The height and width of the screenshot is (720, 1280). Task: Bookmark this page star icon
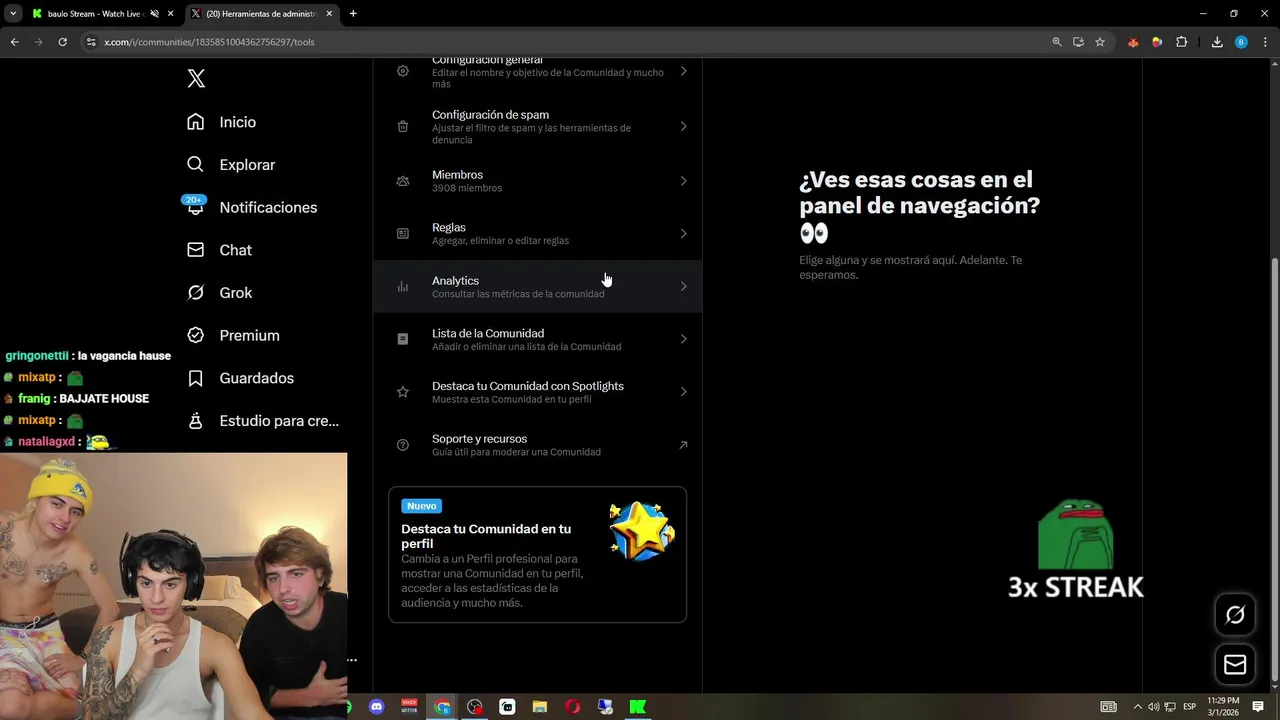[x=1100, y=42]
